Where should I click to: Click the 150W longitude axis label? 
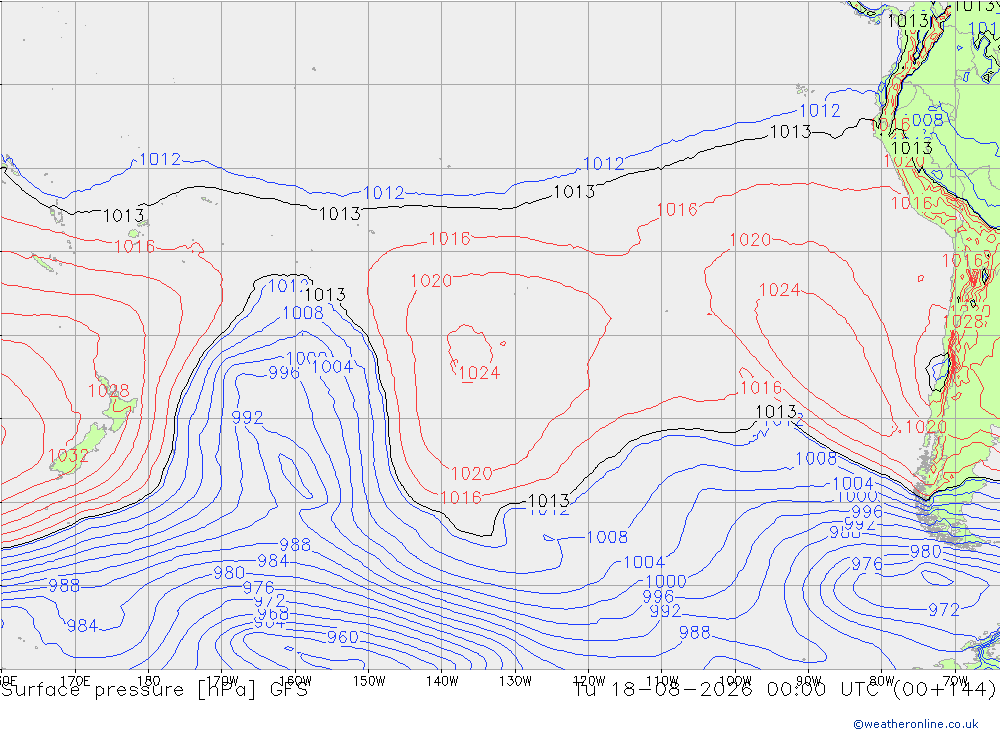(x=369, y=680)
